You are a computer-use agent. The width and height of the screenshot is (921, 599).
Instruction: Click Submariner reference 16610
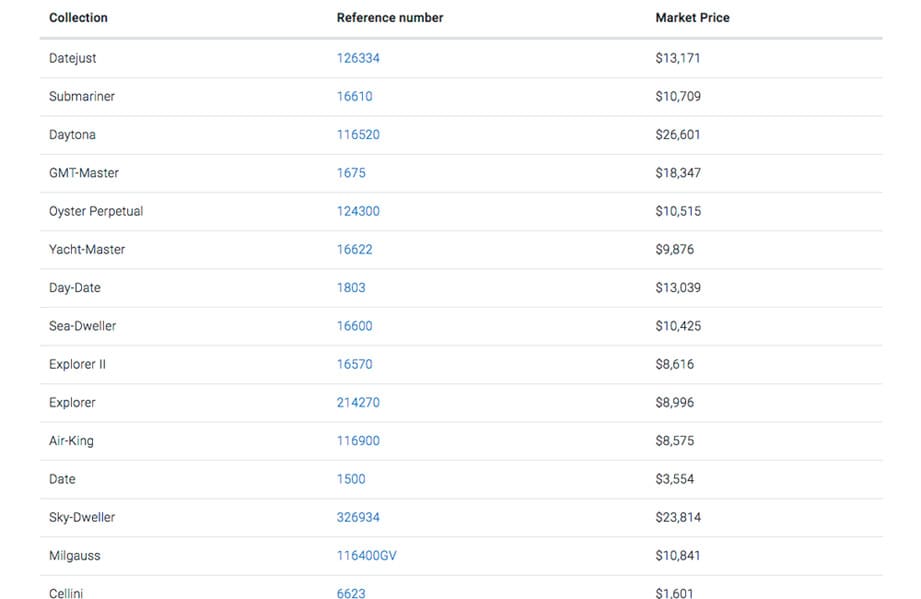(354, 96)
